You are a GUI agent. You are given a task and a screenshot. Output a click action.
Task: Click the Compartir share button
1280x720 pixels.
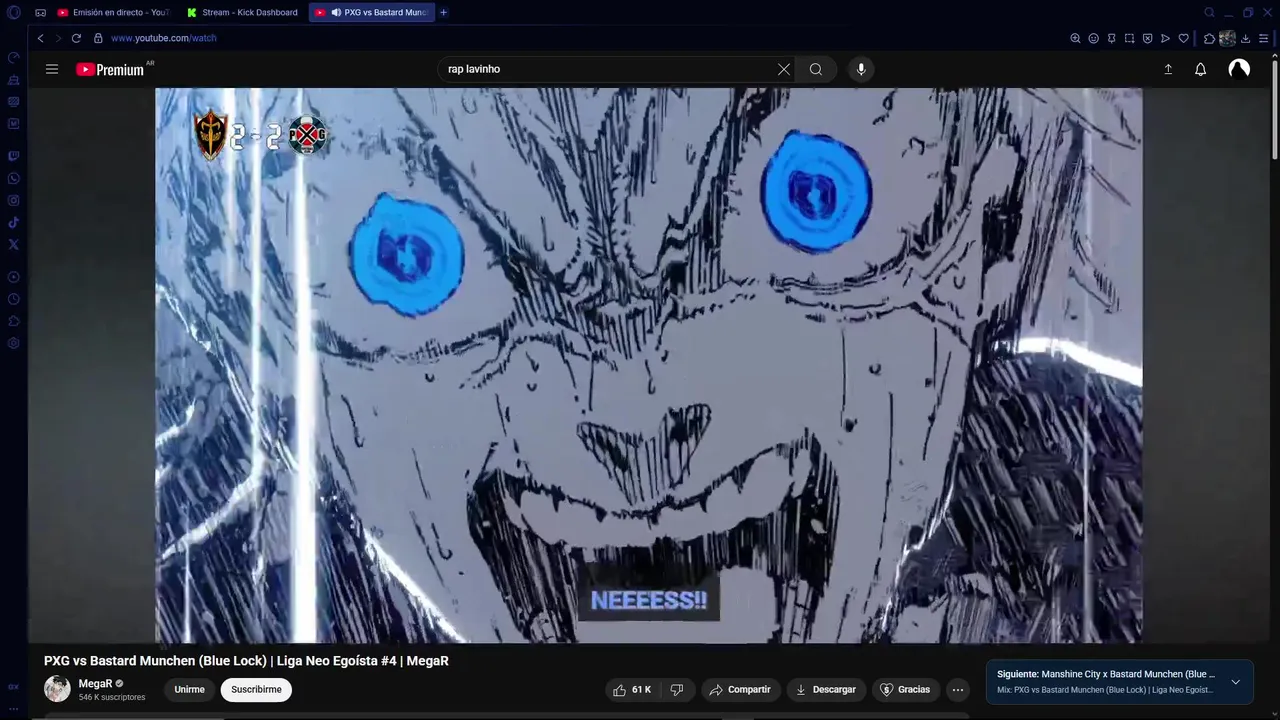tap(740, 690)
